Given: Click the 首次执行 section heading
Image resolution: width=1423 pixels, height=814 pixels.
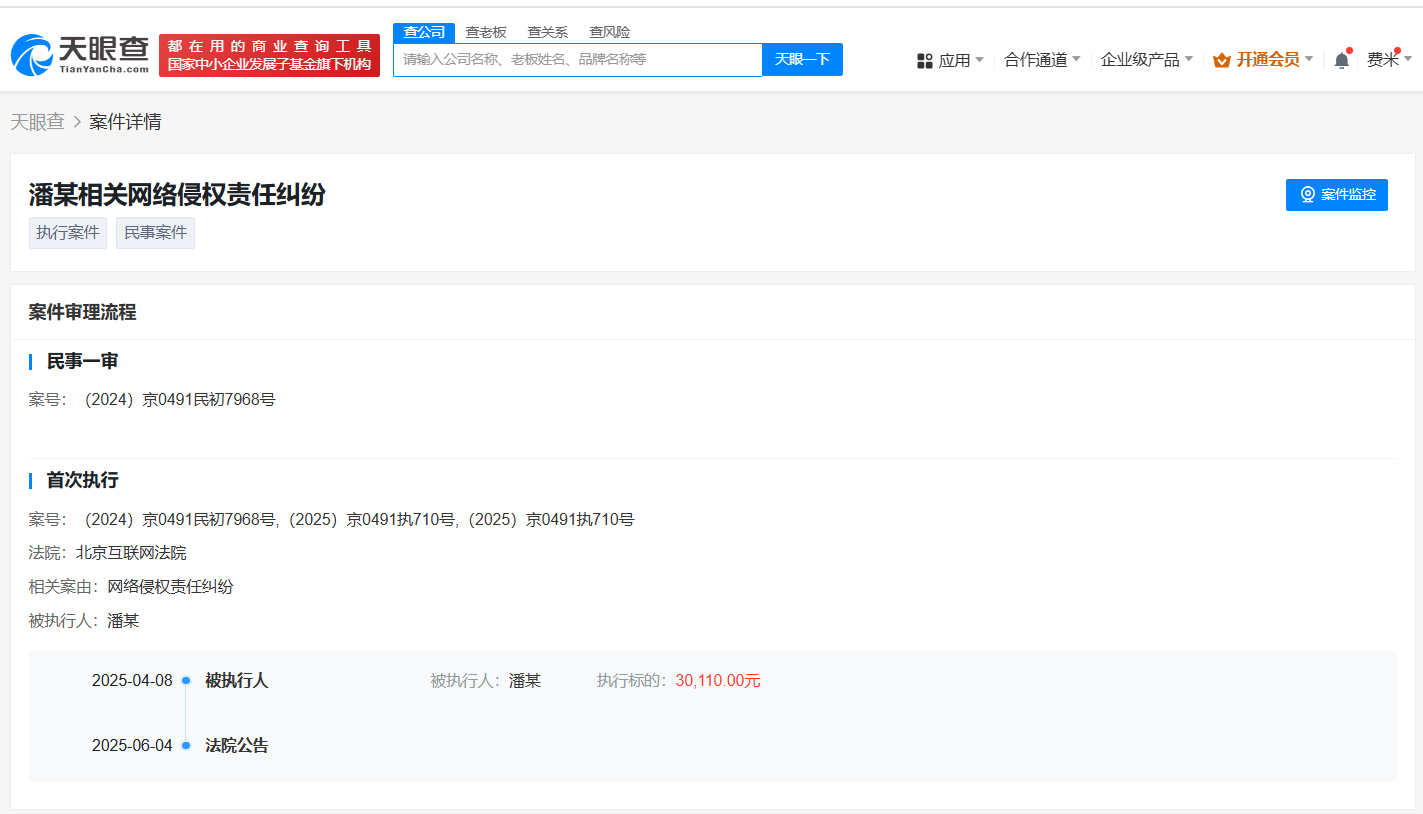Looking at the screenshot, I should 82,480.
